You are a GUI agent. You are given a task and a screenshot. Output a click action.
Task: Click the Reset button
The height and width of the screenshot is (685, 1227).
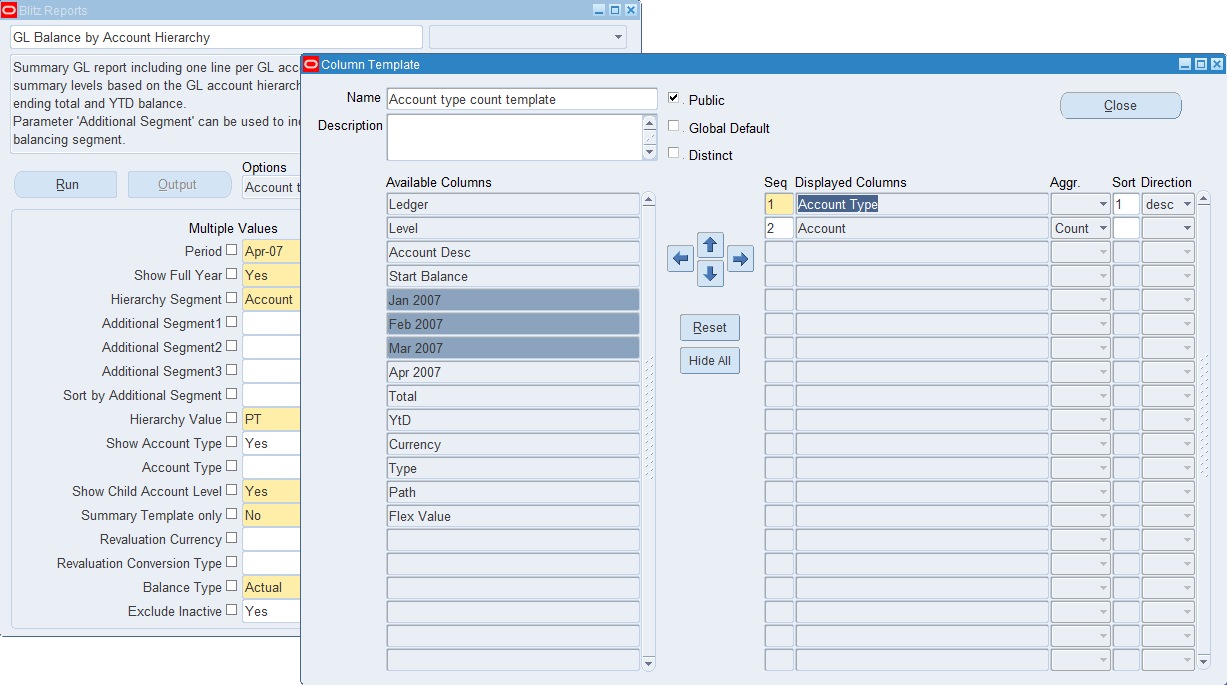click(710, 328)
